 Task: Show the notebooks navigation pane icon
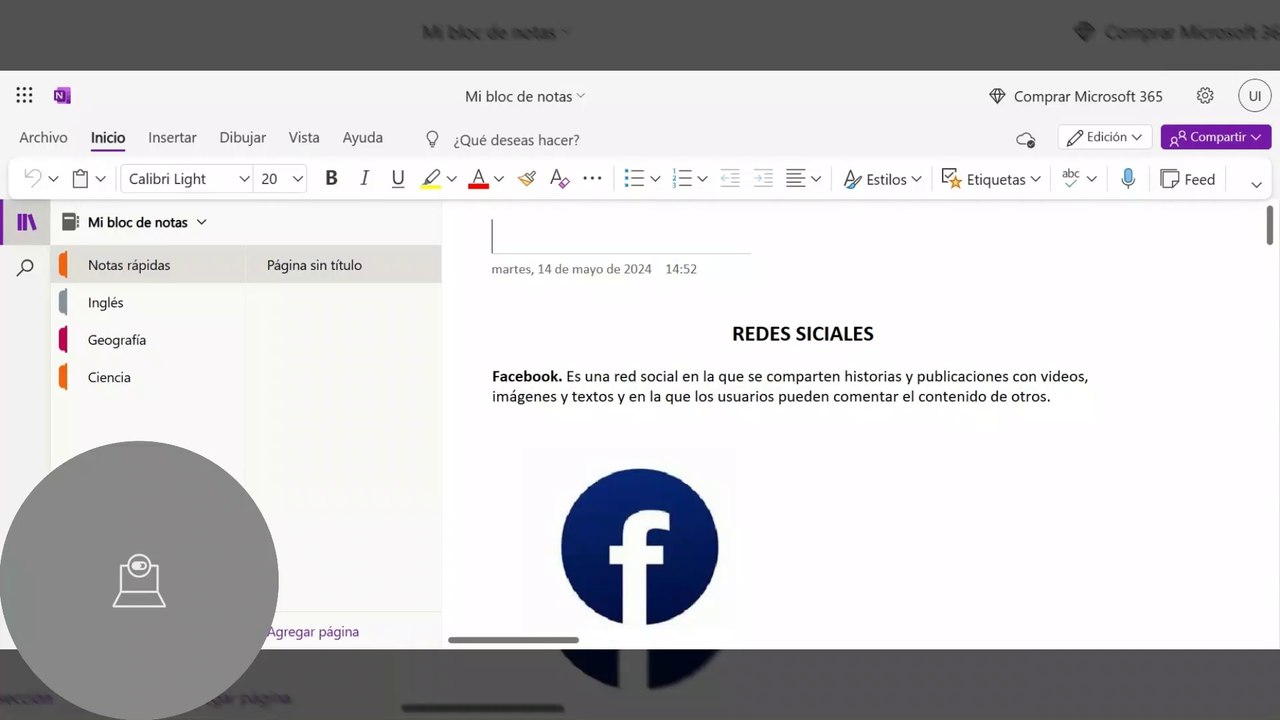pos(26,222)
